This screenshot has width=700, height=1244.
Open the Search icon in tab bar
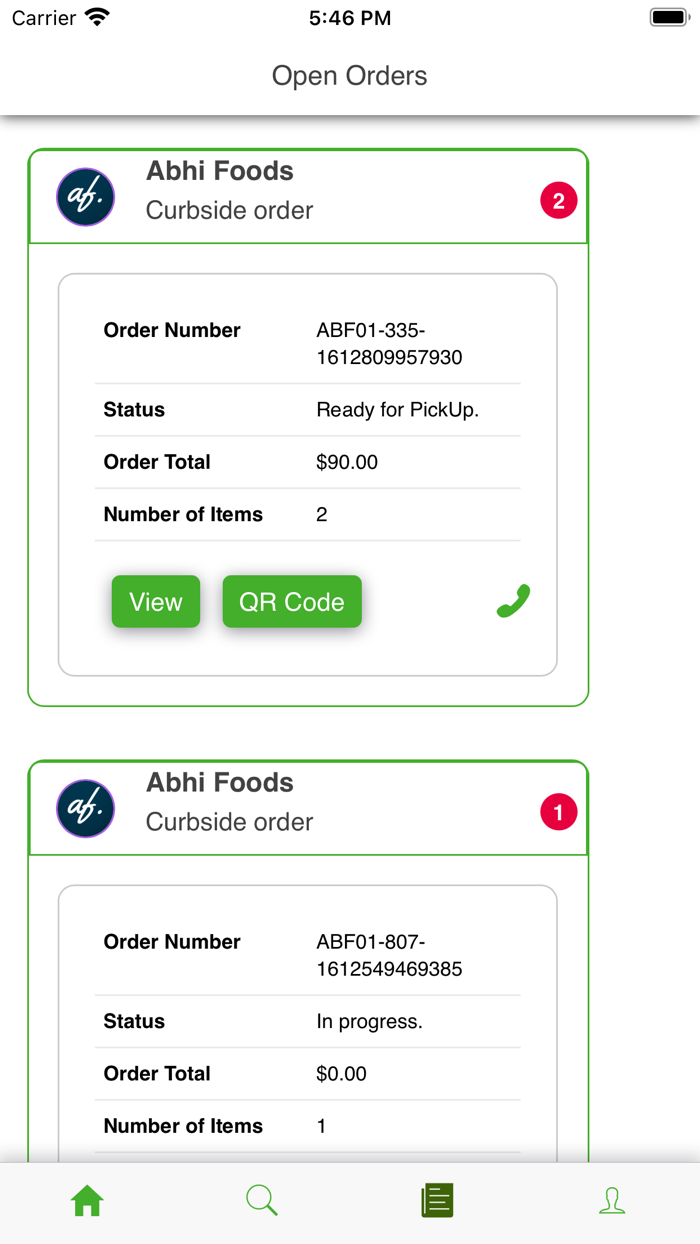click(x=262, y=1200)
